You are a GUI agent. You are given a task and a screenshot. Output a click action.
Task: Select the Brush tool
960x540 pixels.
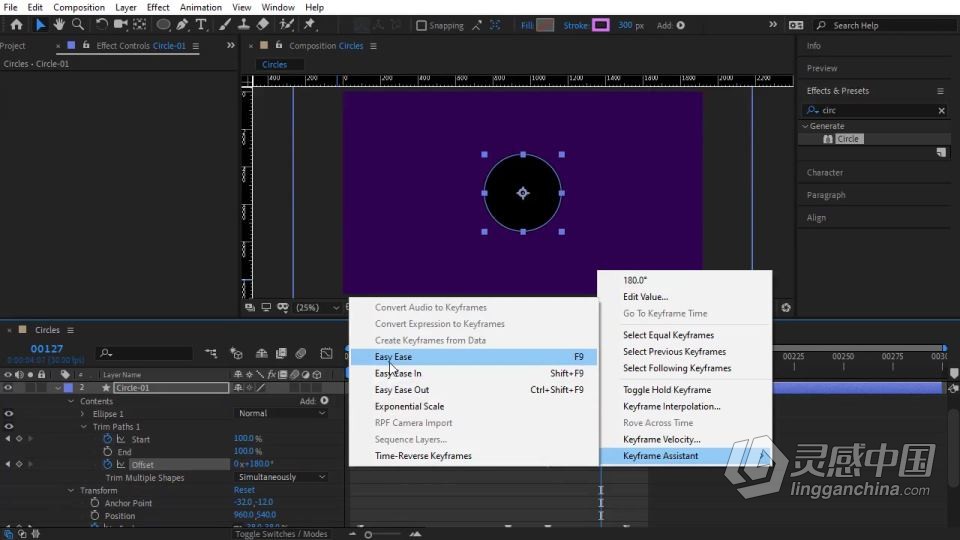(225, 24)
